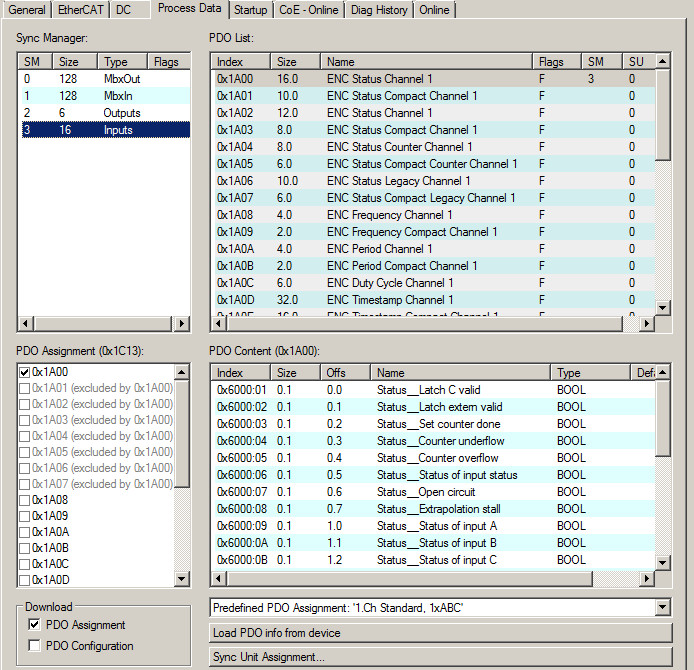This screenshot has height=670, width=694.
Task: Select Sync Manager row 3 Inputs
Action: (x=106, y=130)
